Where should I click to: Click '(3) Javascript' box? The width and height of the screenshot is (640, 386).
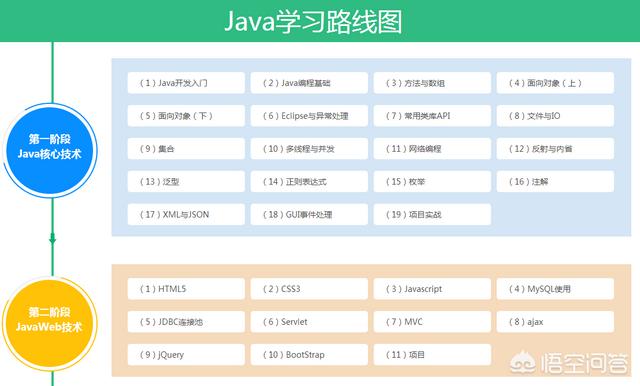pyautogui.click(x=432, y=289)
